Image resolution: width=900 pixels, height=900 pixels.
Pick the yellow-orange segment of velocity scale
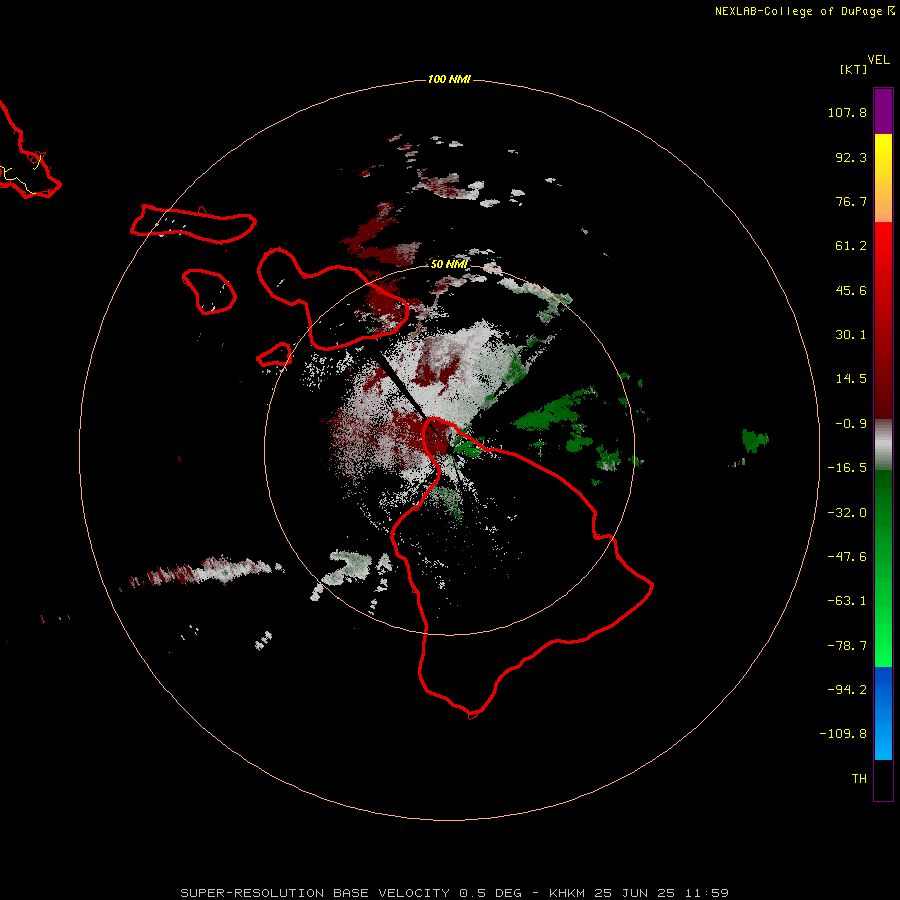pos(883,178)
